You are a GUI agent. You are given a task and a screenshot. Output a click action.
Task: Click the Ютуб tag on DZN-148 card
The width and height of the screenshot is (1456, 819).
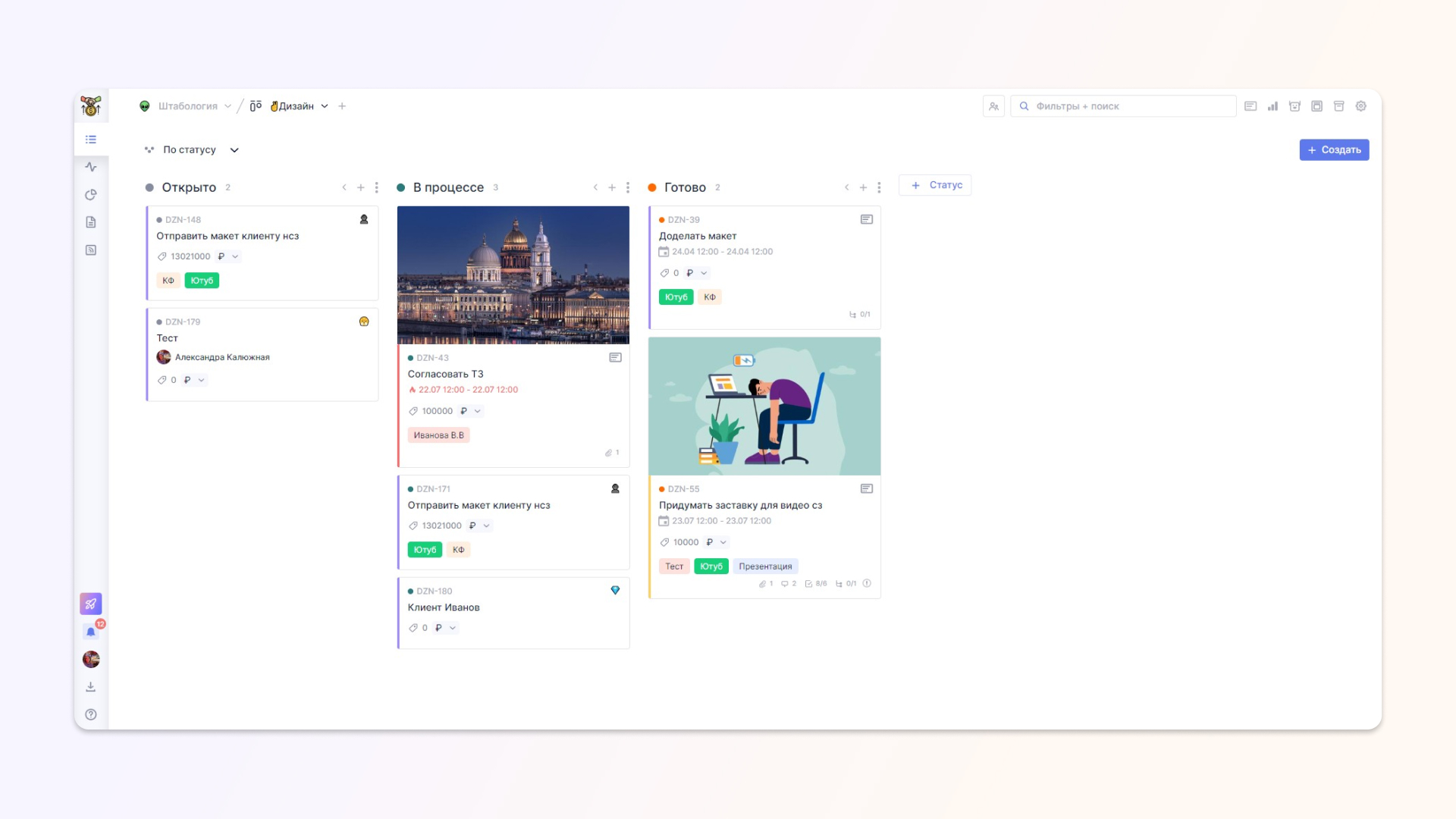202,281
